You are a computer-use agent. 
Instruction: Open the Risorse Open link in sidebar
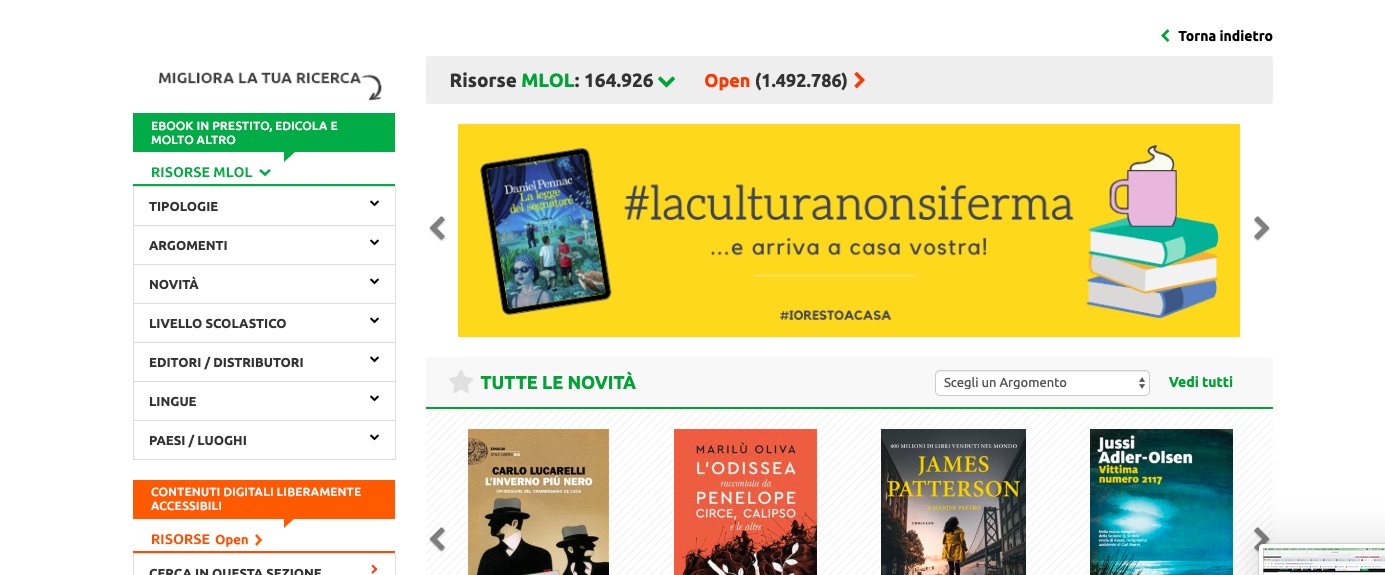(x=207, y=539)
